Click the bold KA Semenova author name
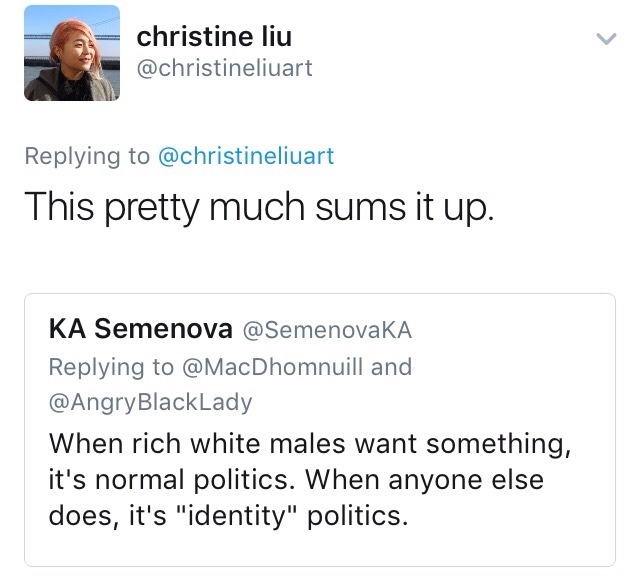Viewport: 640px width, 580px height. pyautogui.click(x=138, y=330)
